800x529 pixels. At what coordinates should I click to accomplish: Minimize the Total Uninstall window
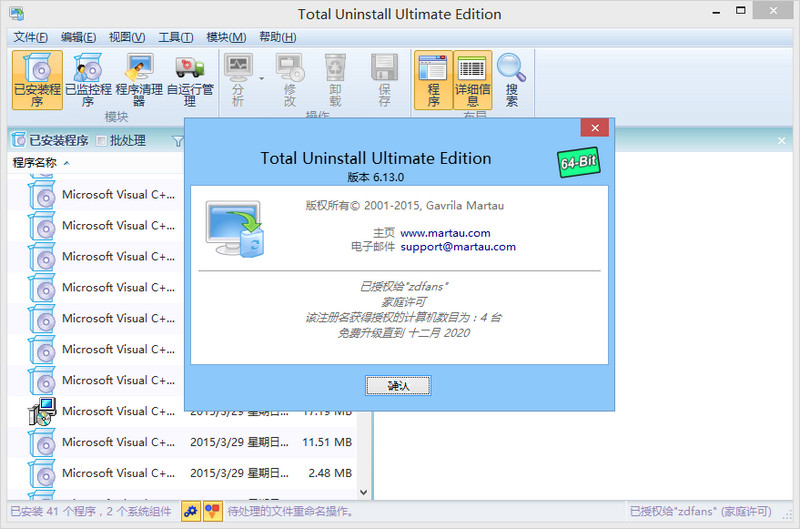(716, 11)
